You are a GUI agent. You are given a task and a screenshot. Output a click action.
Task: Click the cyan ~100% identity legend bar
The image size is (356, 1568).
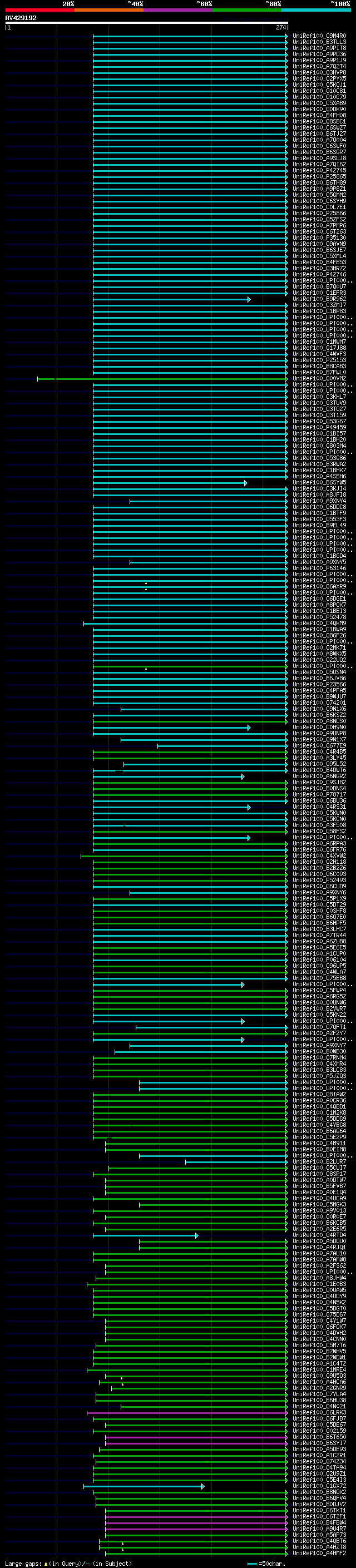(x=316, y=10)
